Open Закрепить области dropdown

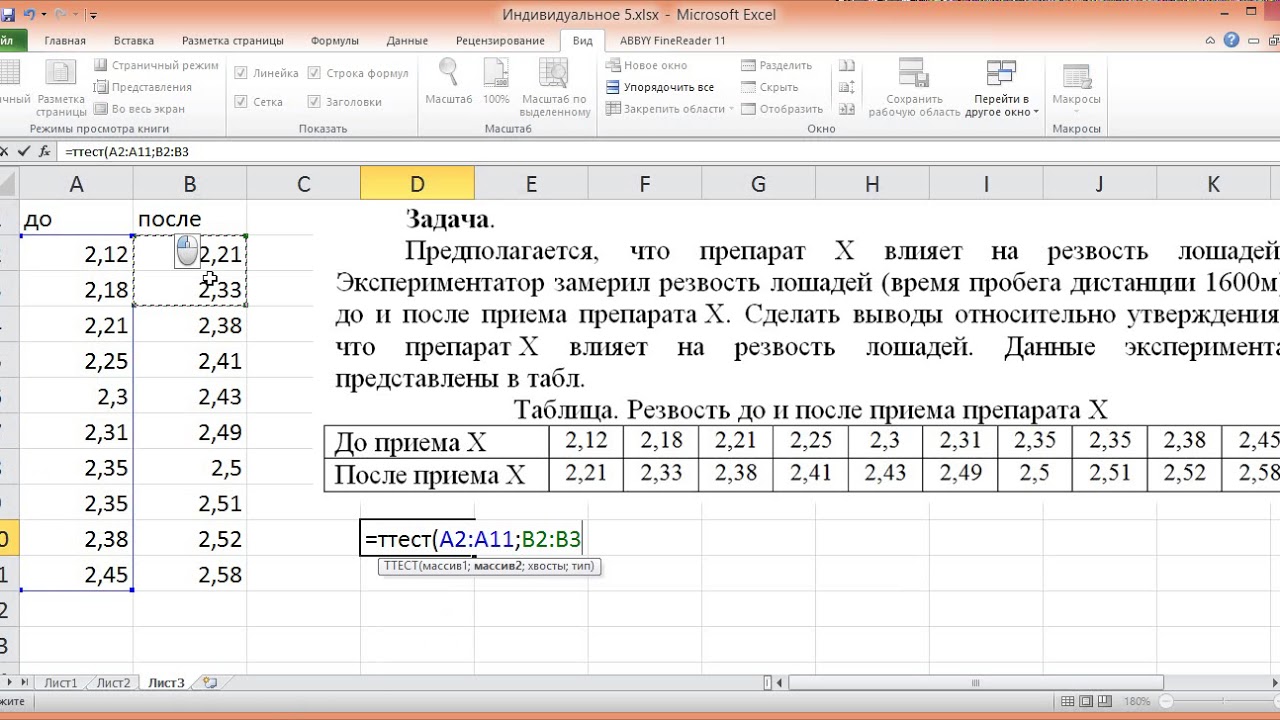669,109
